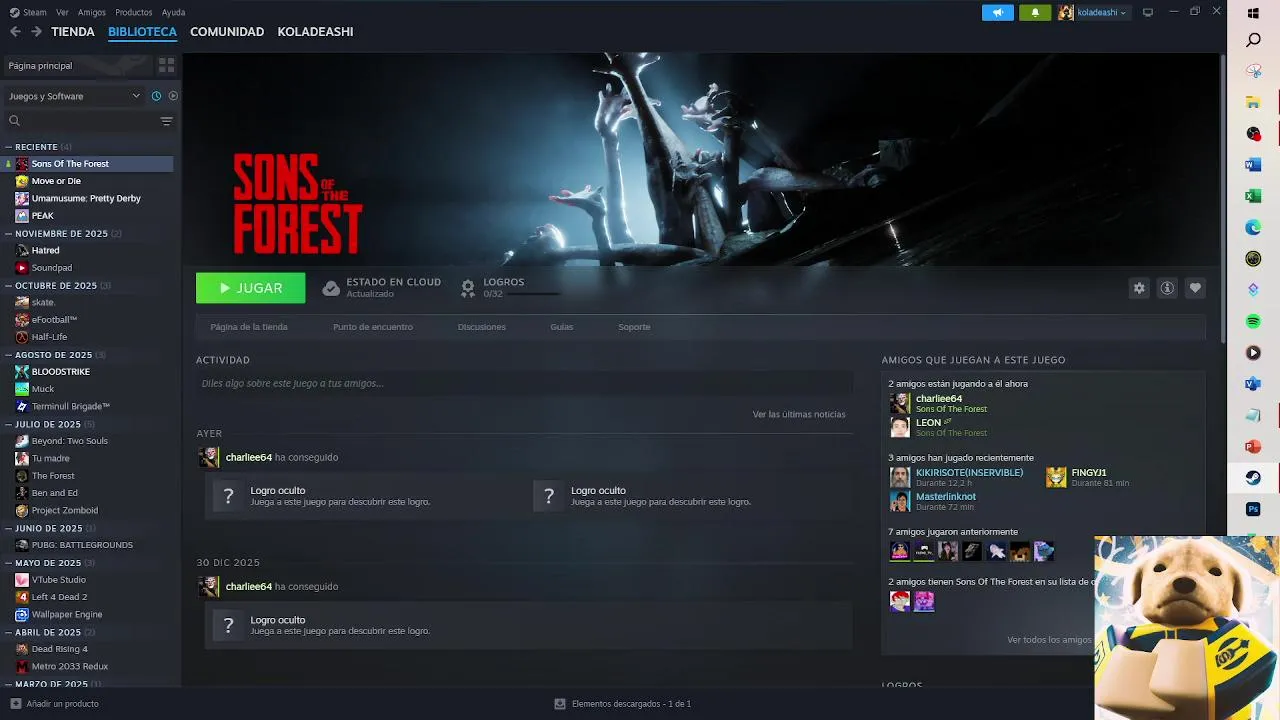Select Left 4 Dead 2 in library

59,597
